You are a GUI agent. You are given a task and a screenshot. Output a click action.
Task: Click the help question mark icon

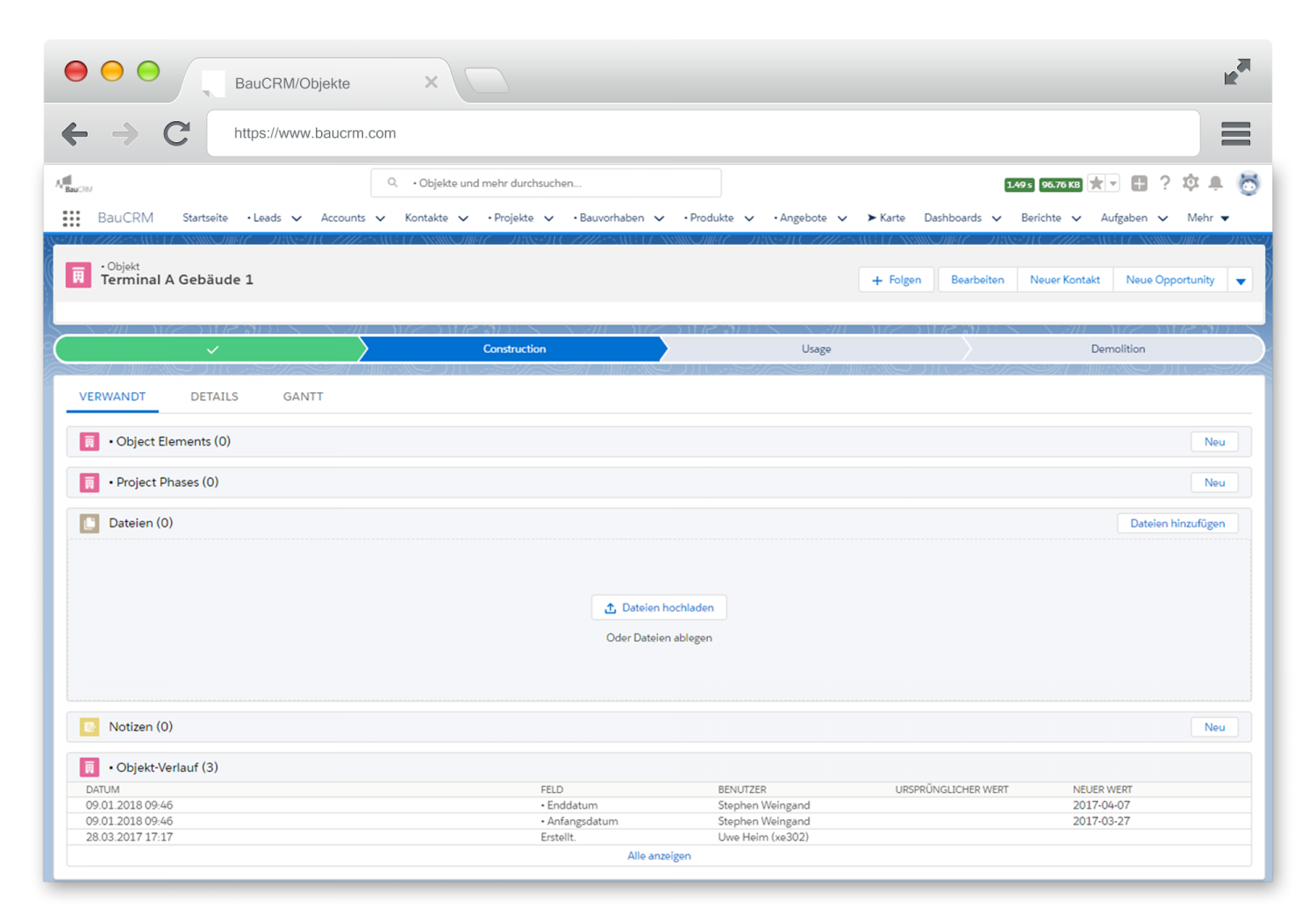click(1164, 183)
